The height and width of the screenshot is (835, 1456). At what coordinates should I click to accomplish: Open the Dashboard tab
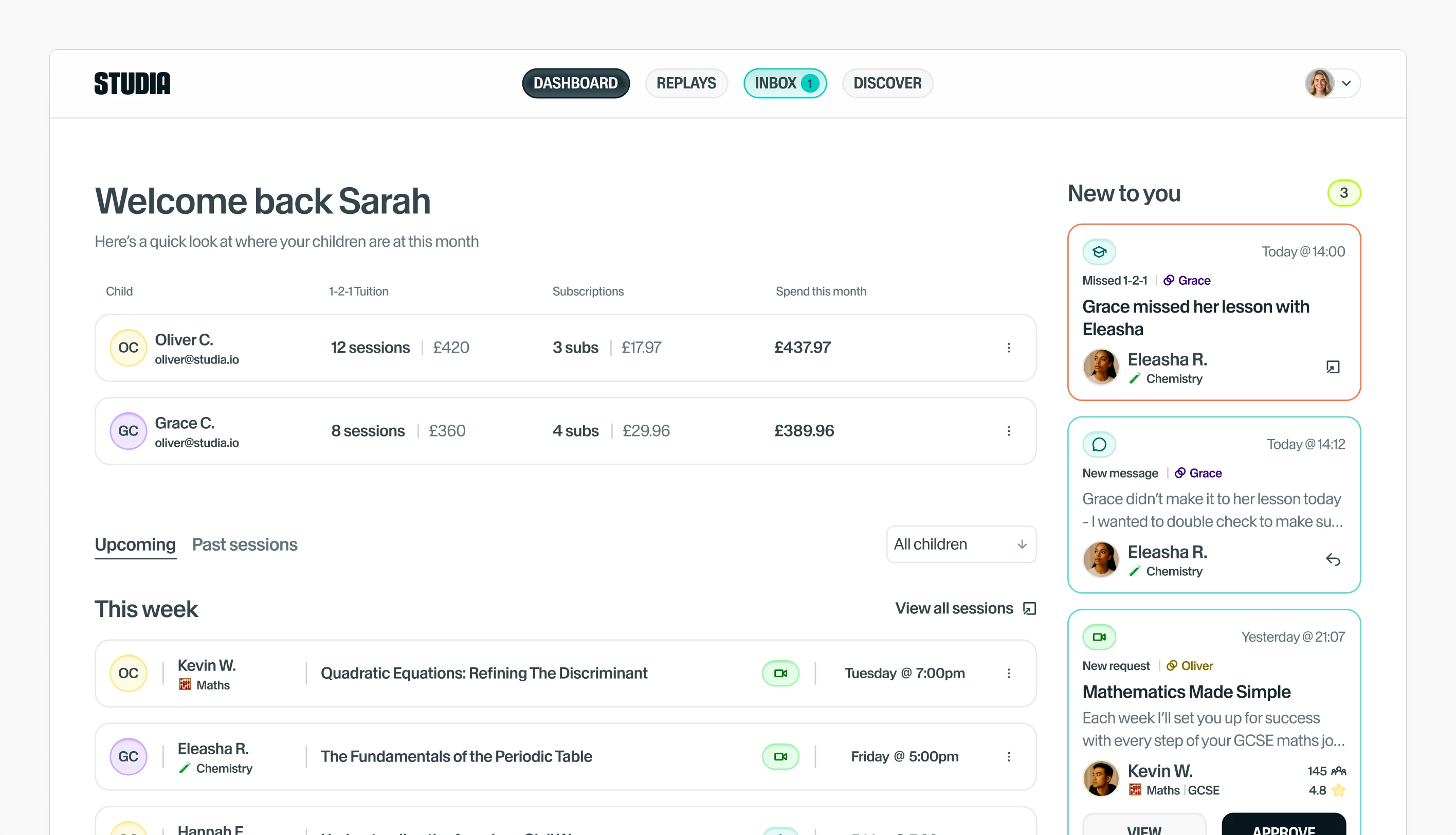[576, 83]
